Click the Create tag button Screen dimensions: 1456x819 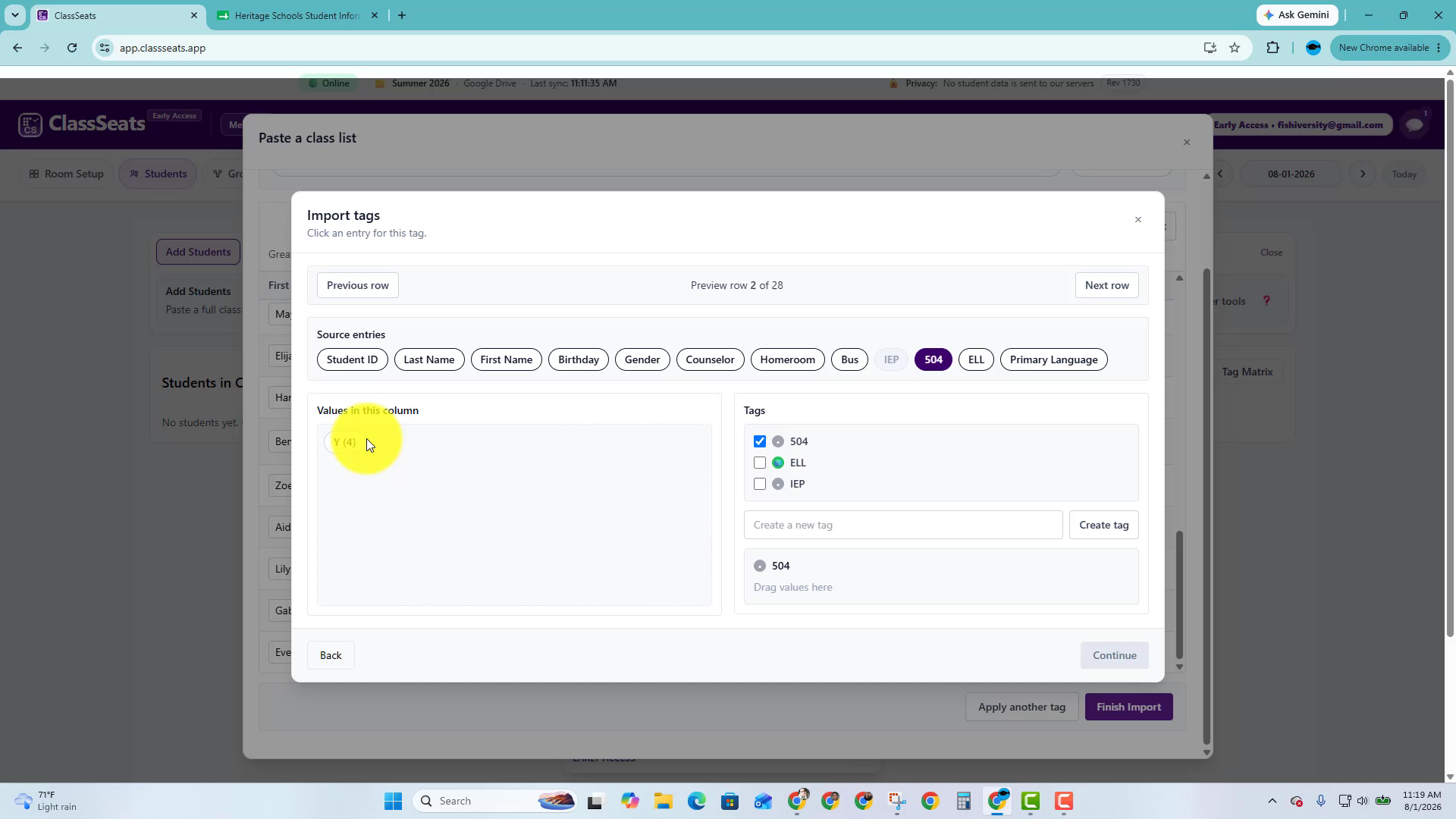(x=1104, y=525)
